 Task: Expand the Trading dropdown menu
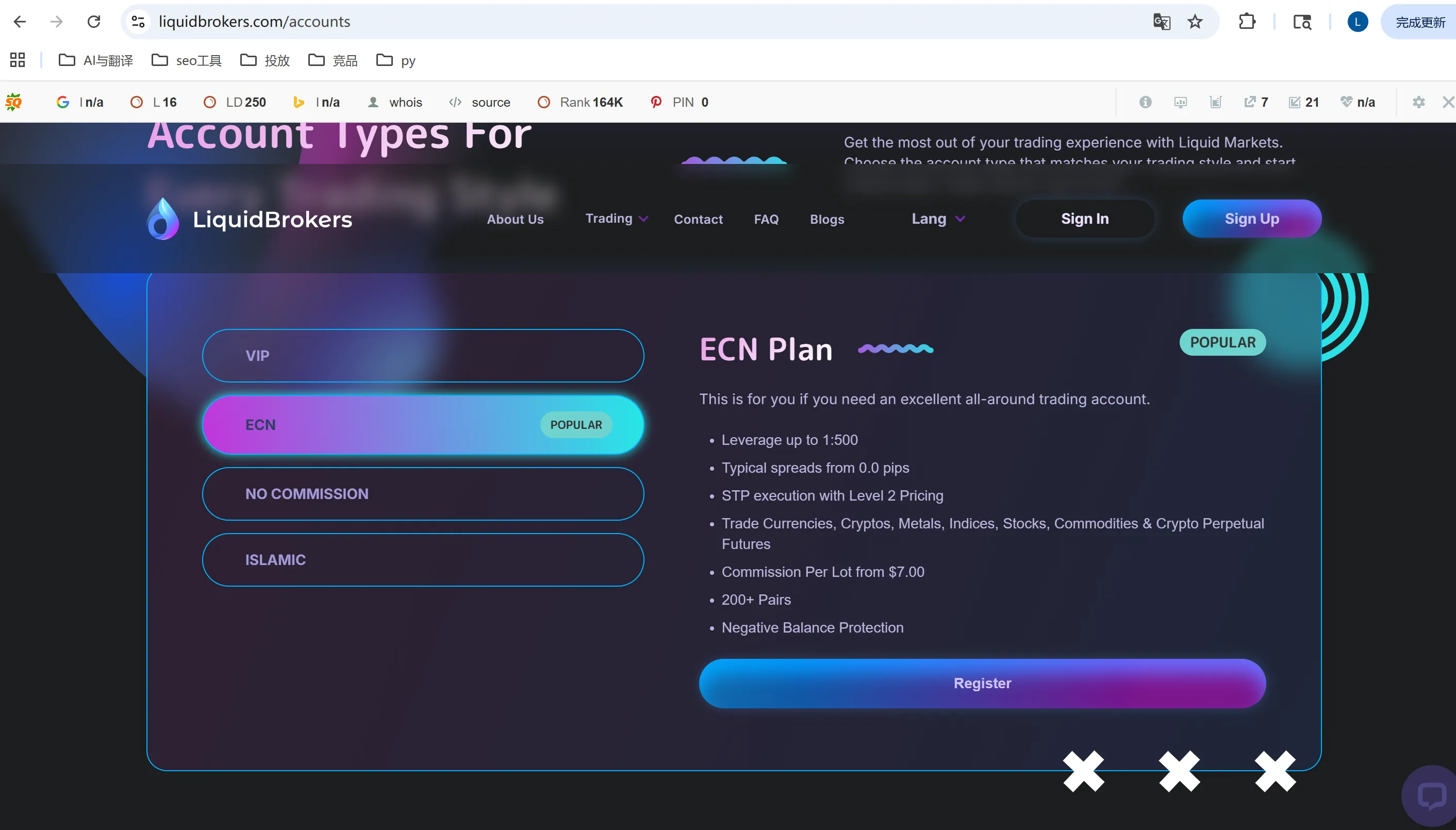point(617,219)
